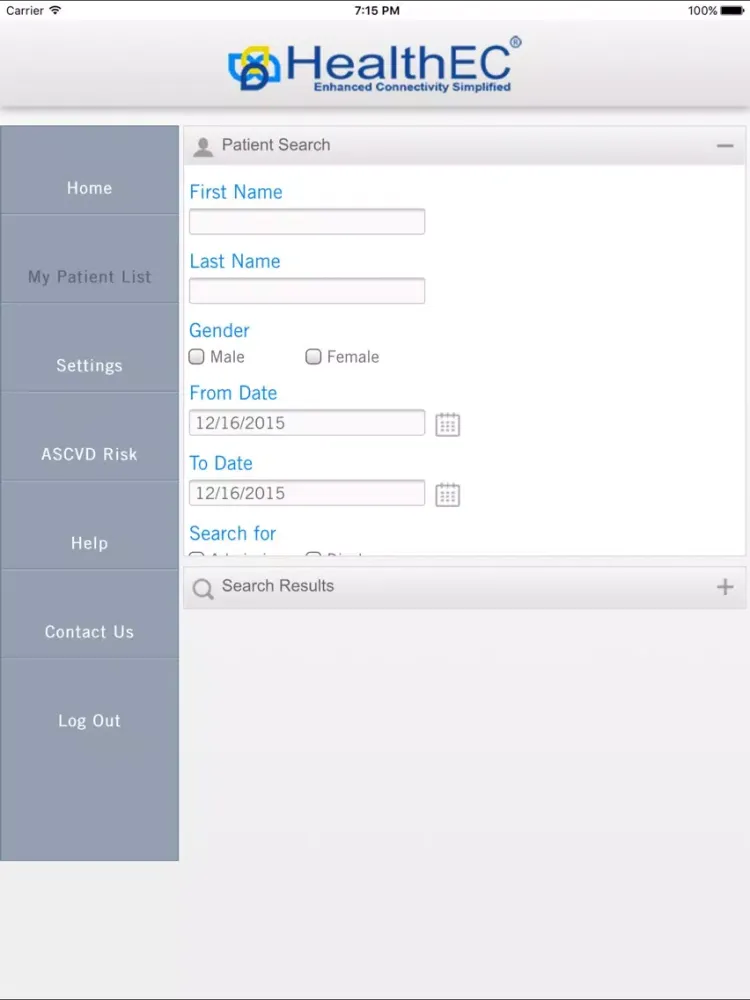Screen dimensions: 750x1000
Task: Click the To Date text field
Action: click(307, 493)
